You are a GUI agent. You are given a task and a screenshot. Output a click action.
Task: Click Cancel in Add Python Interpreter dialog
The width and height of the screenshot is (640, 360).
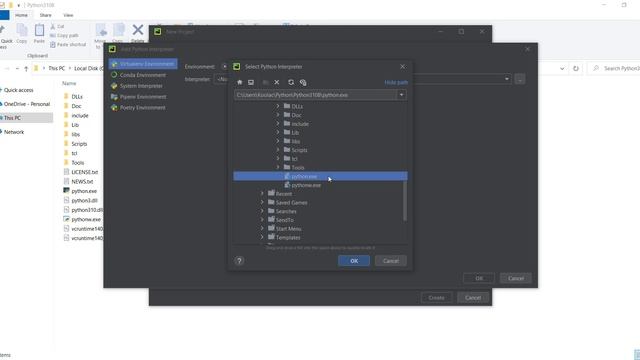[x=516, y=278]
